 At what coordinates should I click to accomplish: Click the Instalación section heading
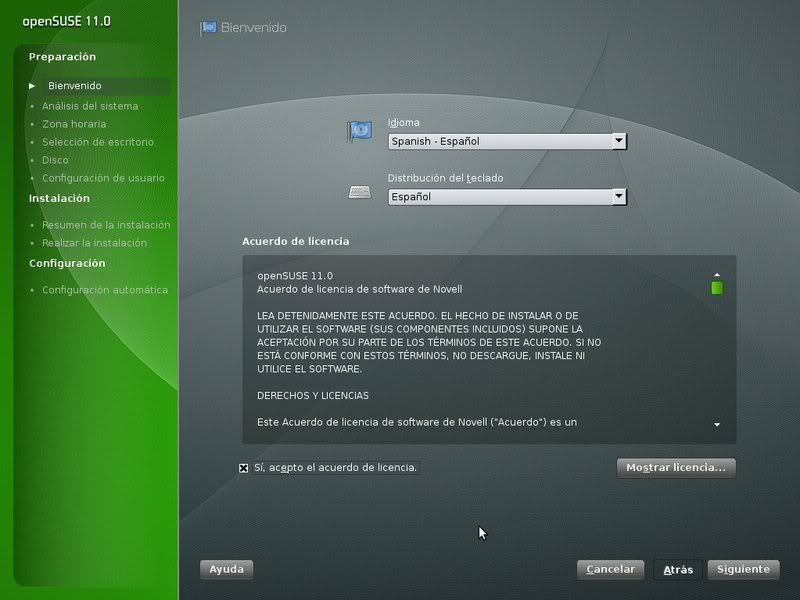point(59,198)
